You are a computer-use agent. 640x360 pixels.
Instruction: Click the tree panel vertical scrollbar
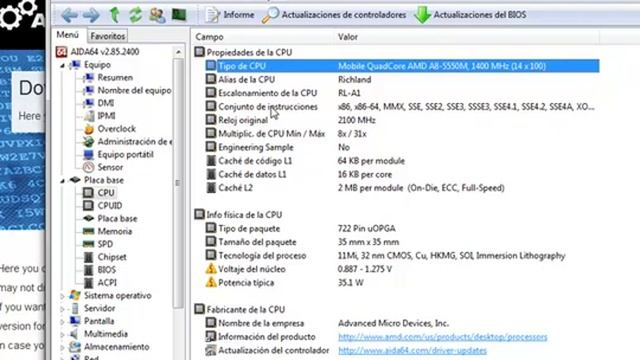[178, 183]
